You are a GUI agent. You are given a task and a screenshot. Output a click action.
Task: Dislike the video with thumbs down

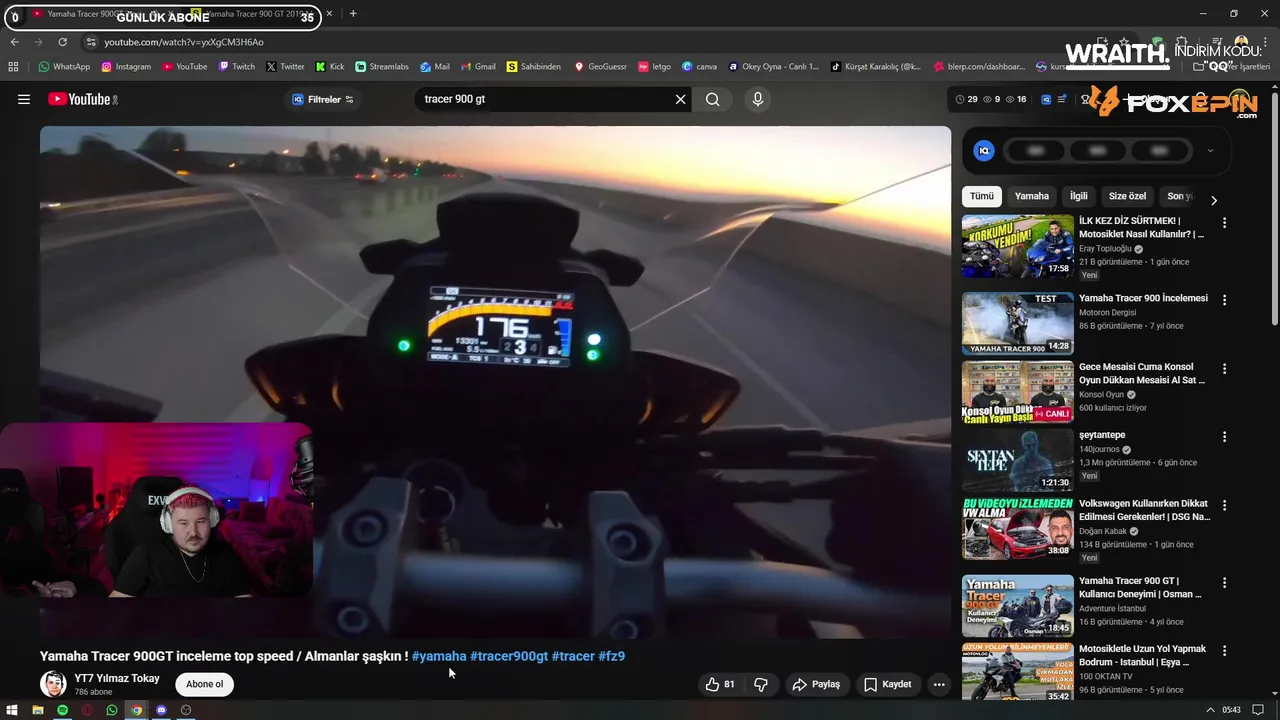click(x=761, y=684)
